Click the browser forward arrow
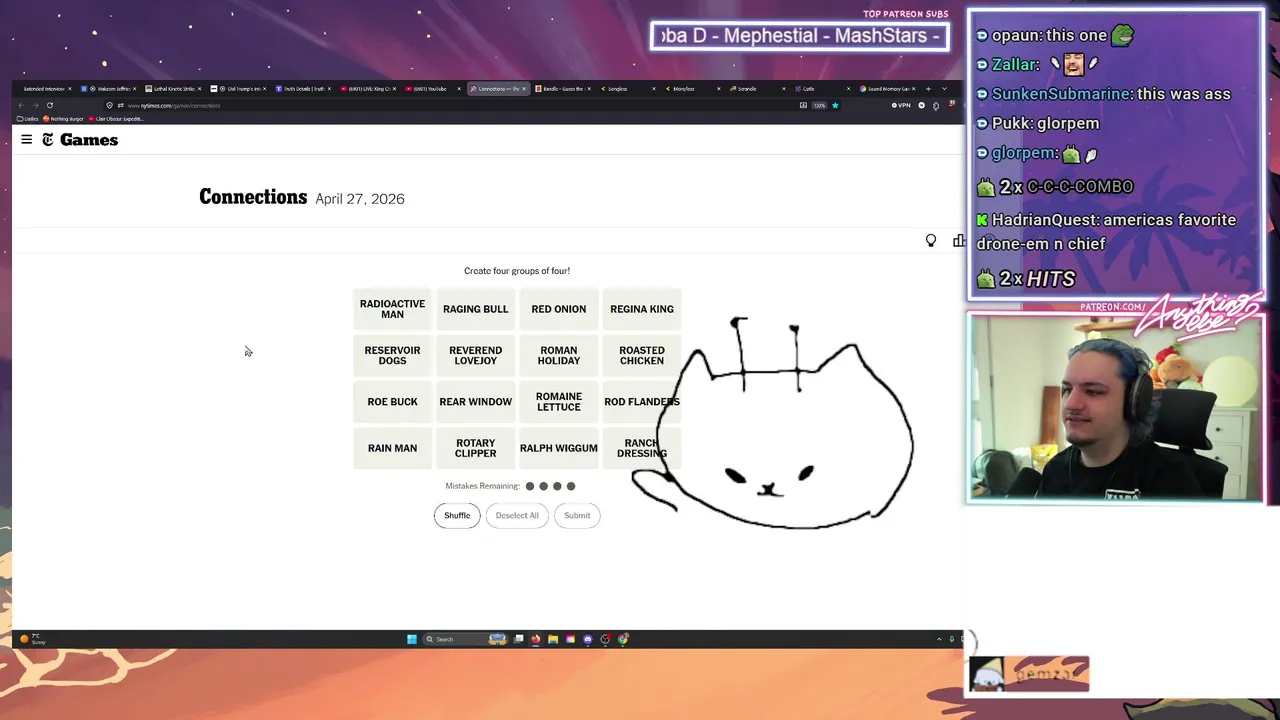 [35, 105]
